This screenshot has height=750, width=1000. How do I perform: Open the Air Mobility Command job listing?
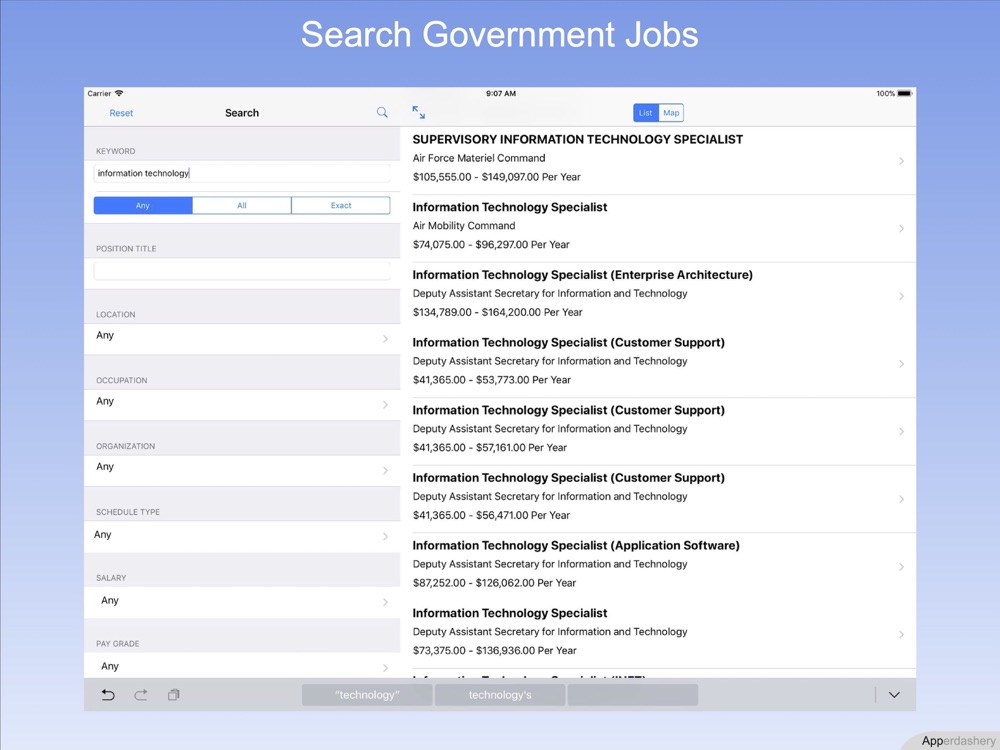click(x=658, y=228)
